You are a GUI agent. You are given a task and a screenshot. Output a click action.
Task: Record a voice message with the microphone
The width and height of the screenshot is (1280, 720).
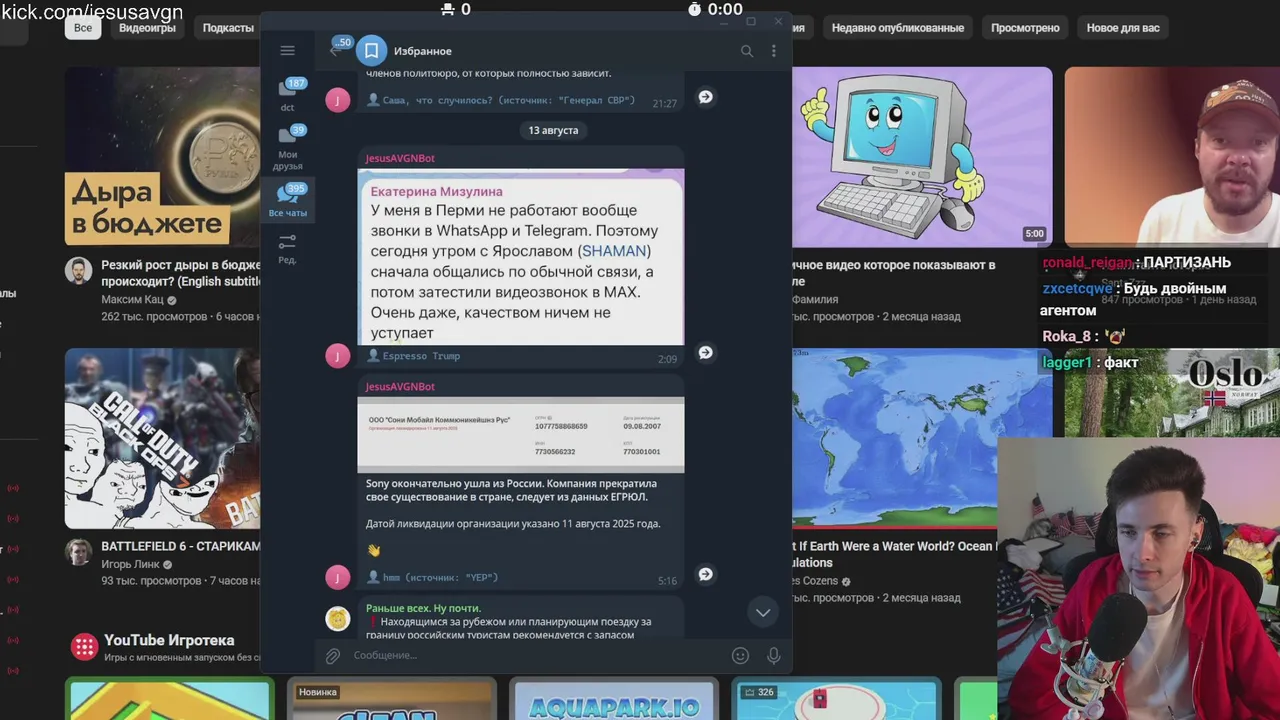click(x=773, y=655)
